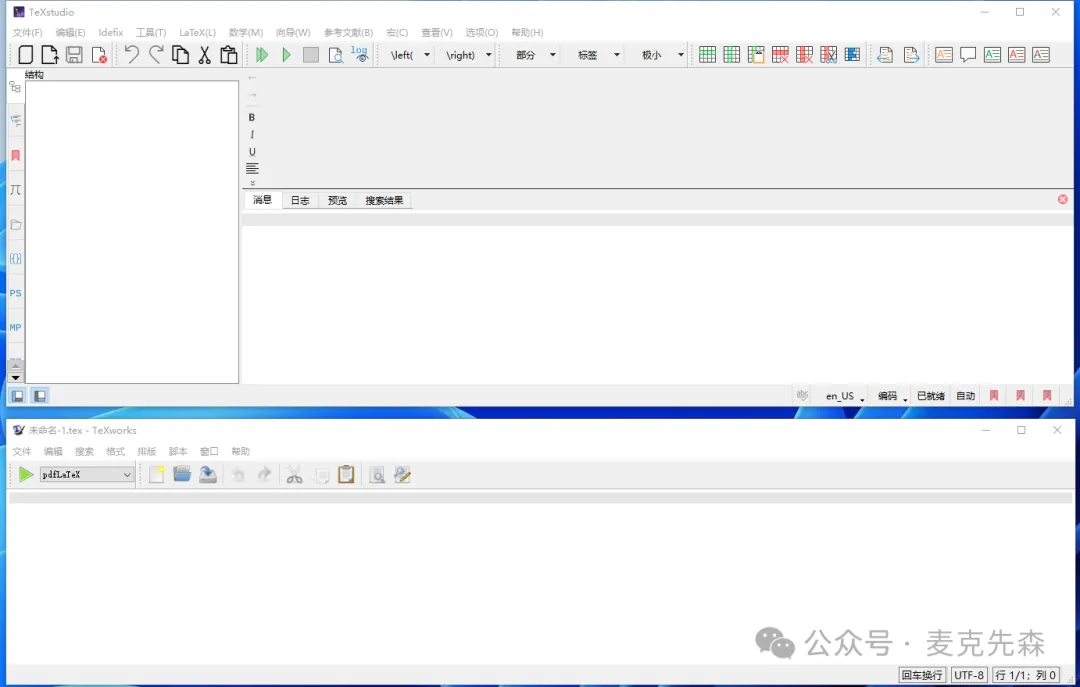The image size is (1080, 687).
Task: Click the page with right arrow icon
Action: pos(911,54)
